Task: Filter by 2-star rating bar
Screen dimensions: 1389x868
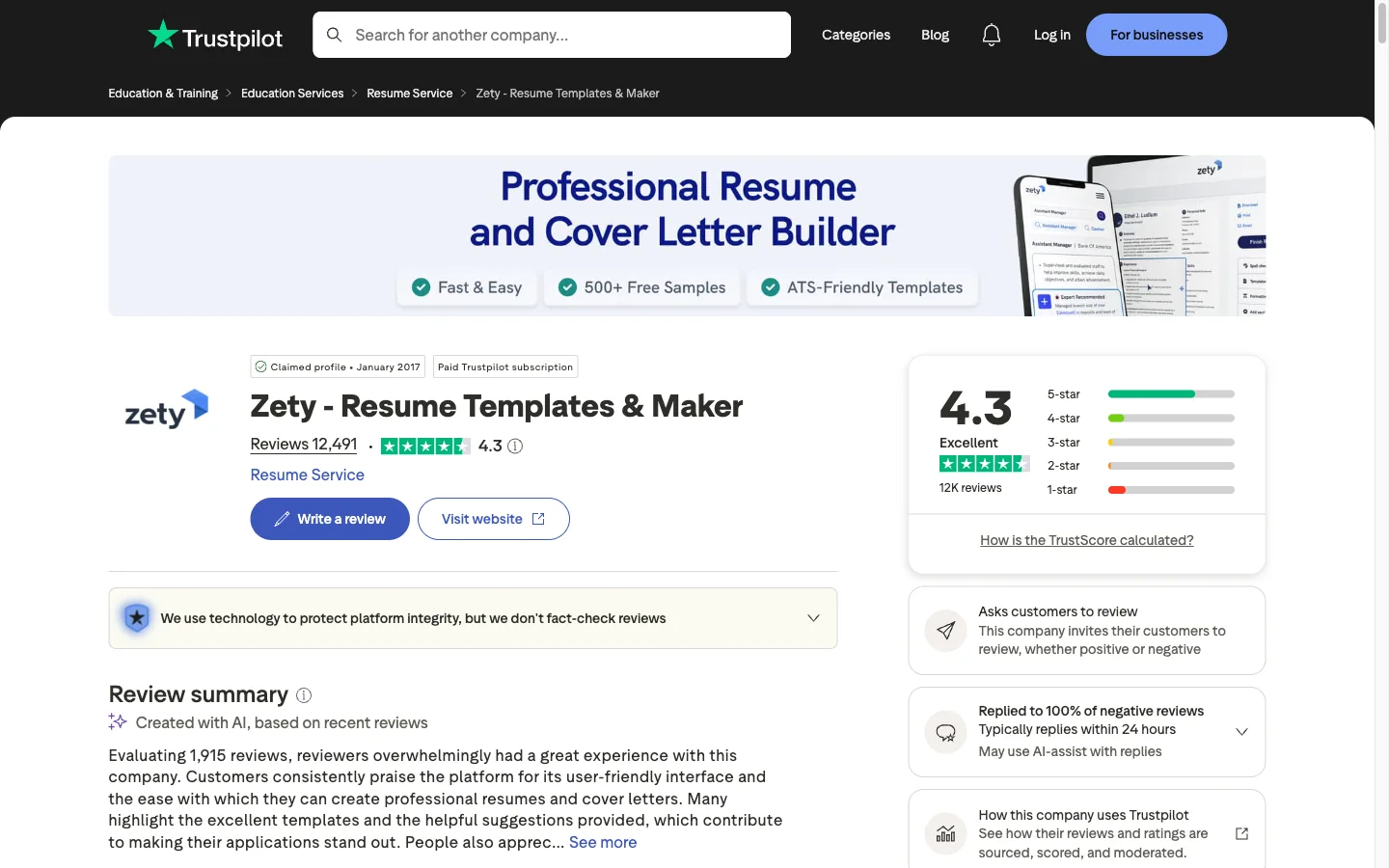Action: click(x=1141, y=466)
